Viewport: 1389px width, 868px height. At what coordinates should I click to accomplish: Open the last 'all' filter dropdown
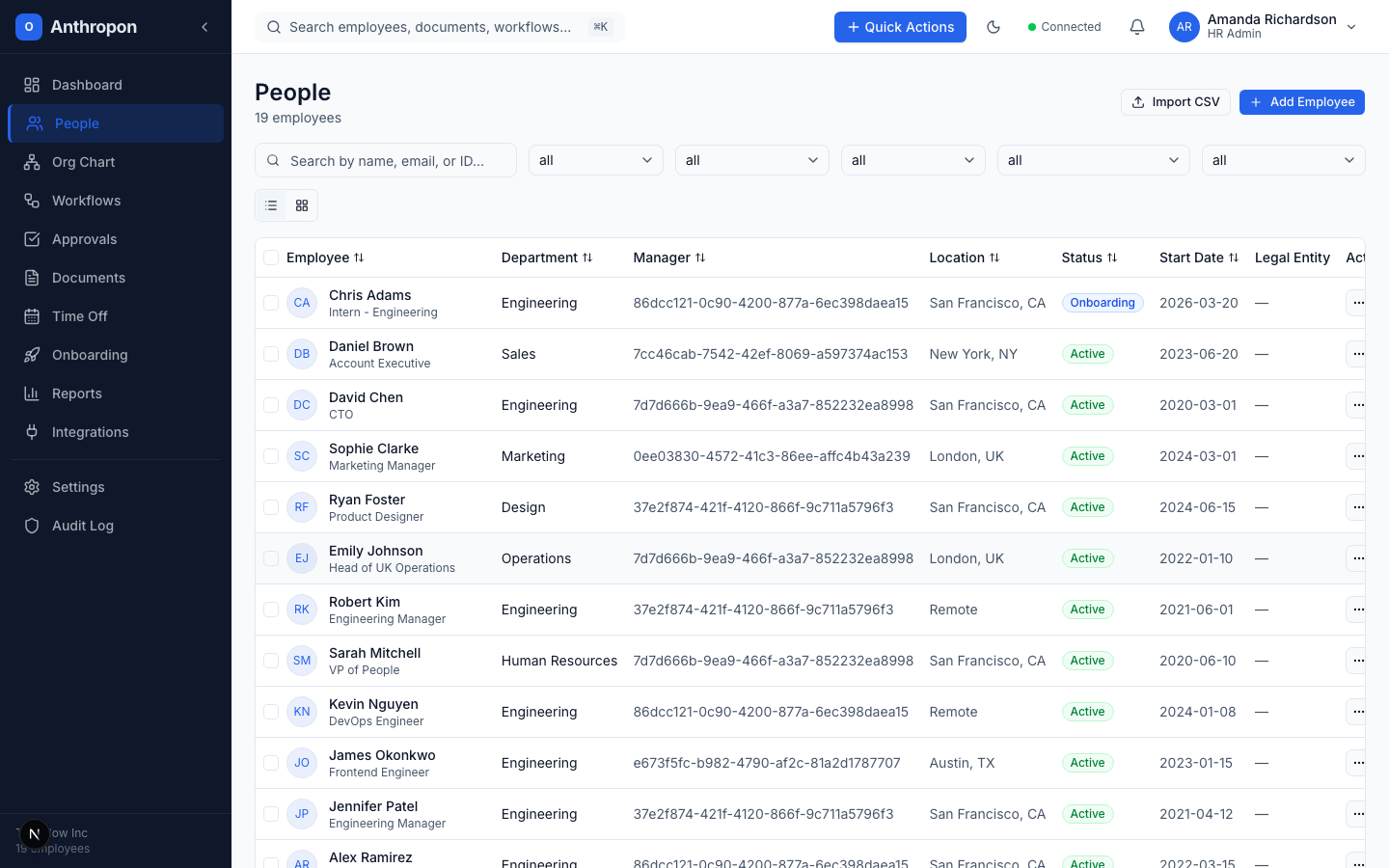[x=1283, y=160]
